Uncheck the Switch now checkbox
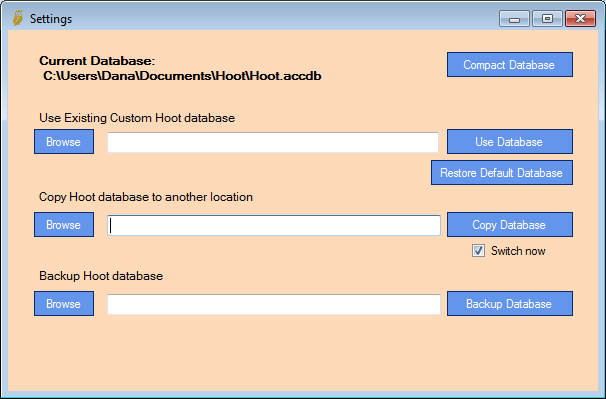Screen dimensions: 606x399 pyautogui.click(x=478, y=251)
